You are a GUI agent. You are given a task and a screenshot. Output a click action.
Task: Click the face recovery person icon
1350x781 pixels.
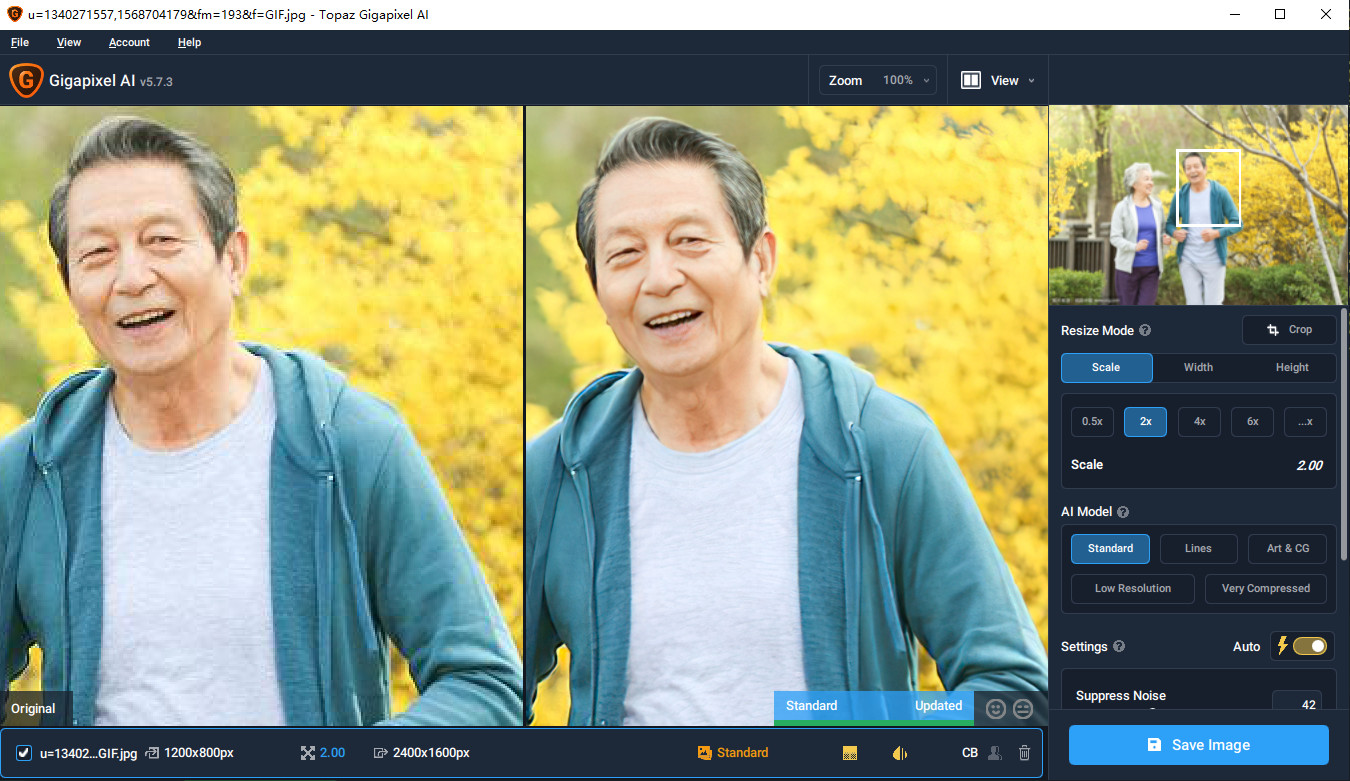(995, 753)
